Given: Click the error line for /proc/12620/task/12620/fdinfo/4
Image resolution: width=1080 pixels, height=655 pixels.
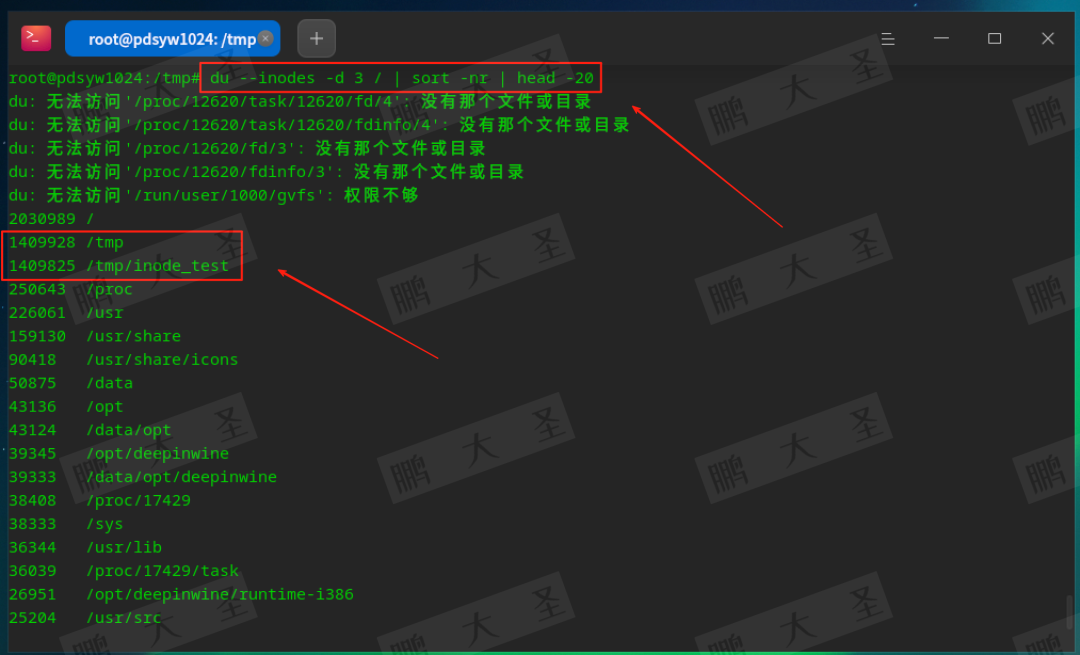Looking at the screenshot, I should click(x=319, y=125).
